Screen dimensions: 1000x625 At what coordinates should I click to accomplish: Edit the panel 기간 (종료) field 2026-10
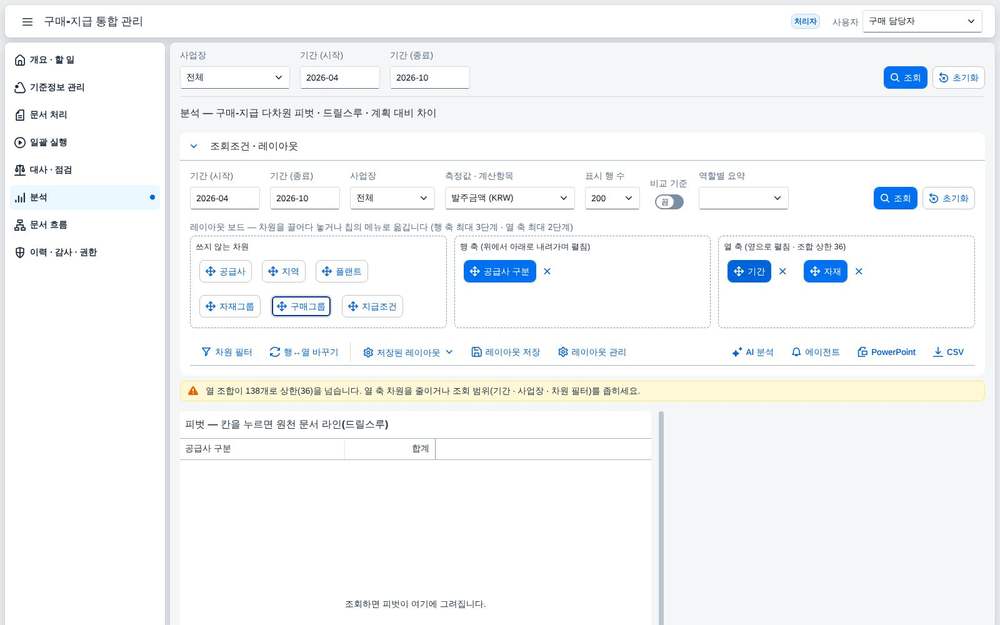[x=304, y=198]
